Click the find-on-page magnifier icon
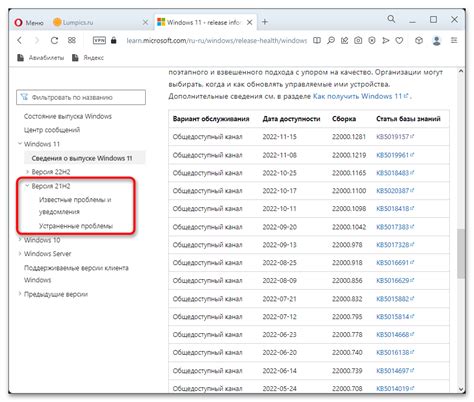The height and width of the screenshot is (402, 474). [x=331, y=40]
